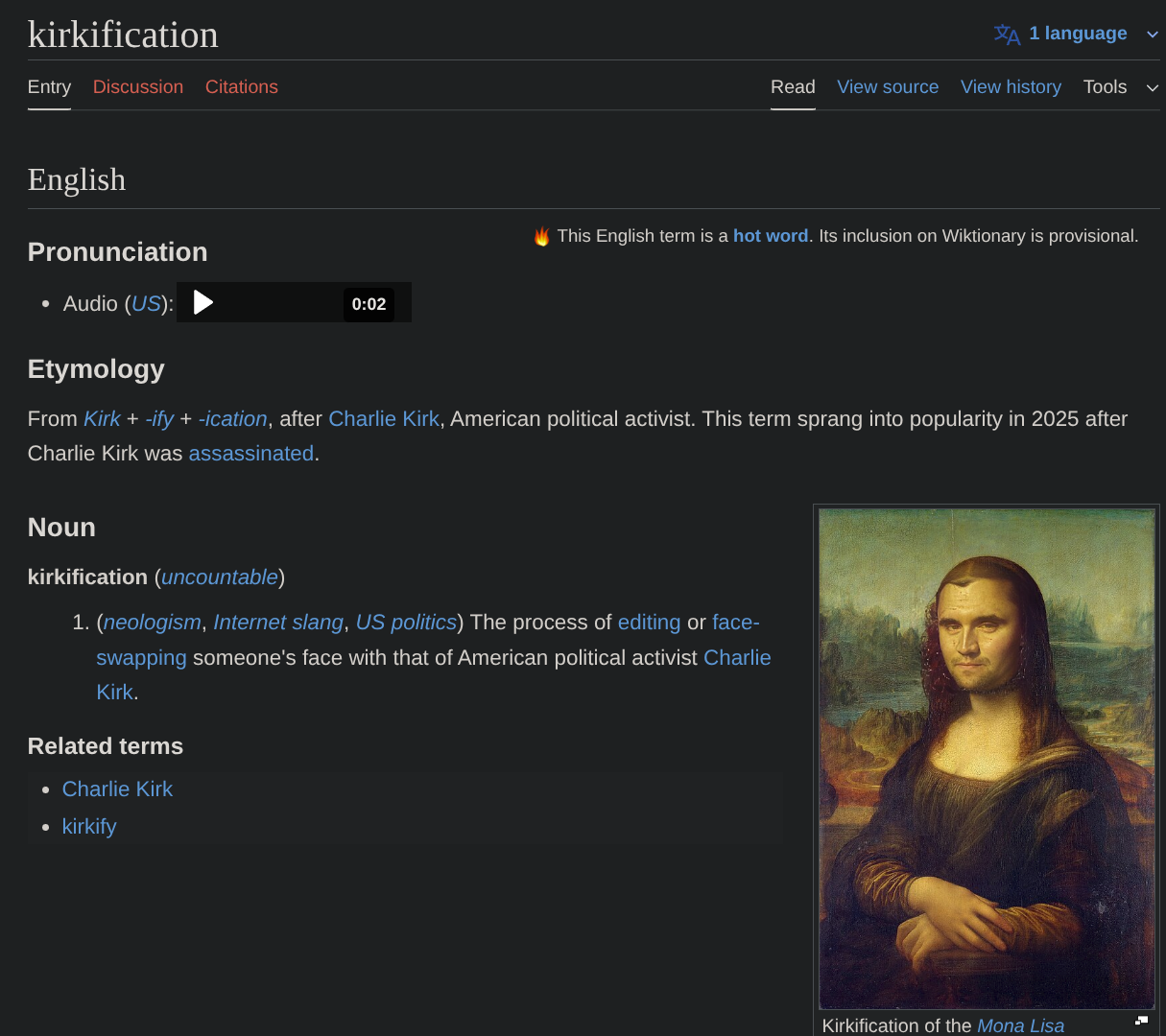Viewport: 1166px width, 1036px height.
Task: Click the enlarge icon under the Mona Lisa image
Action: [1141, 1021]
